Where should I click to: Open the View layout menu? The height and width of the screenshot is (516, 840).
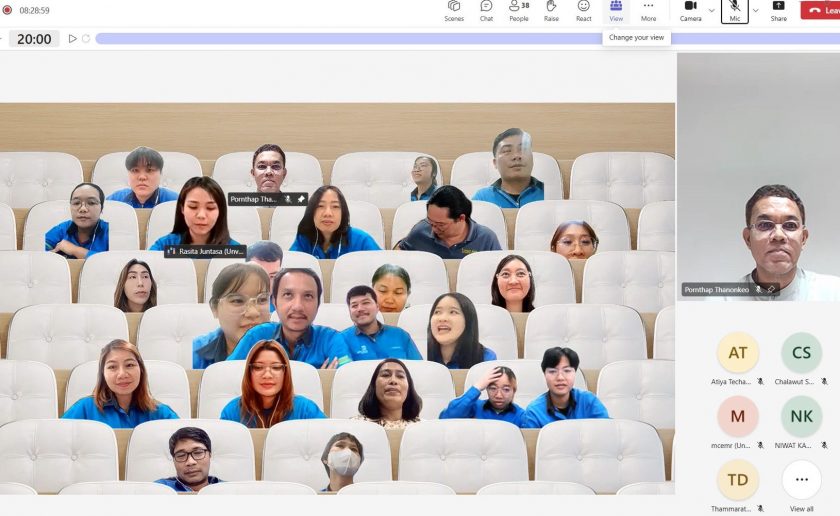pos(616,11)
